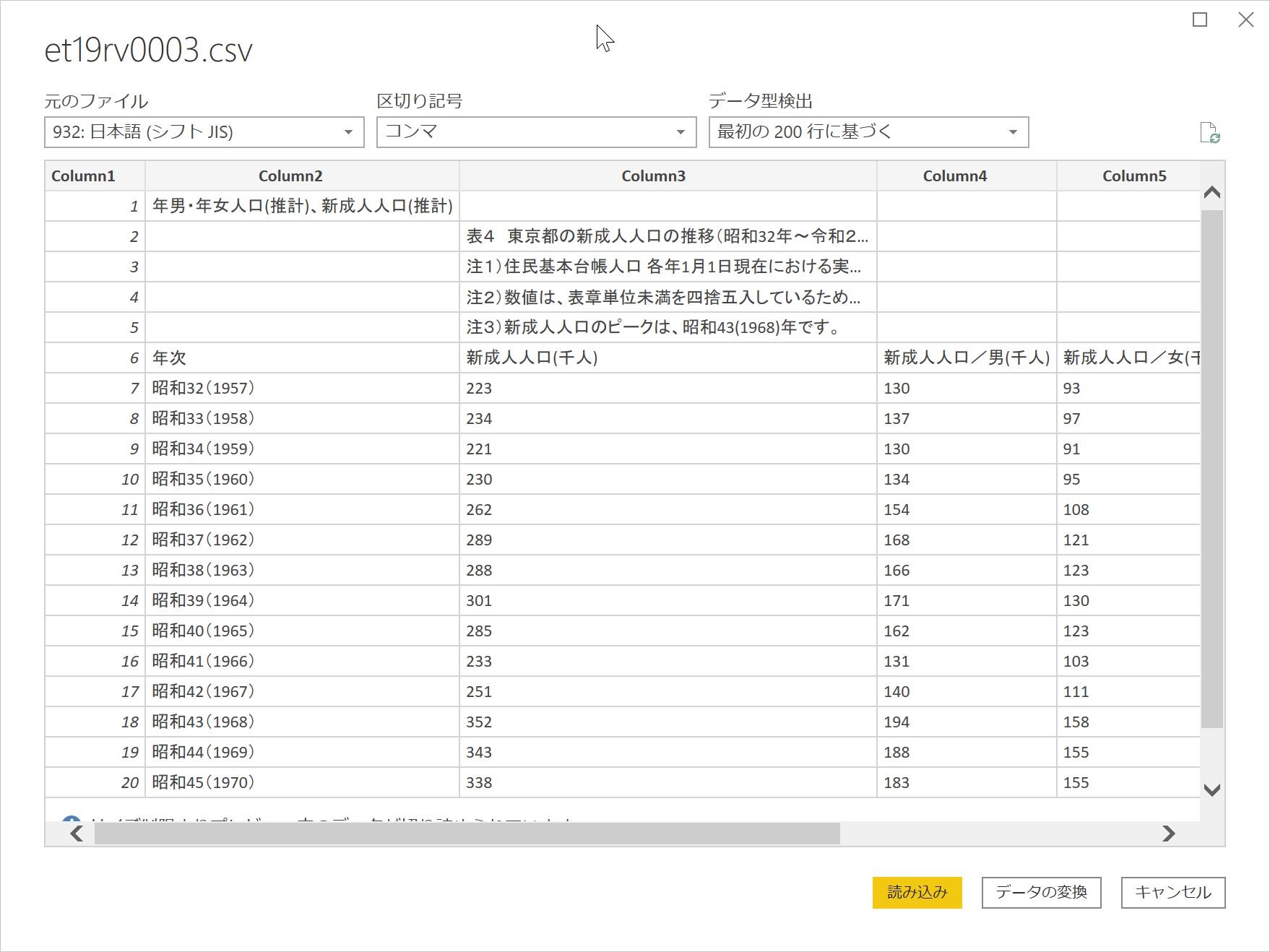
Task: Click the 昭和40(1965) cell
Action: point(302,631)
